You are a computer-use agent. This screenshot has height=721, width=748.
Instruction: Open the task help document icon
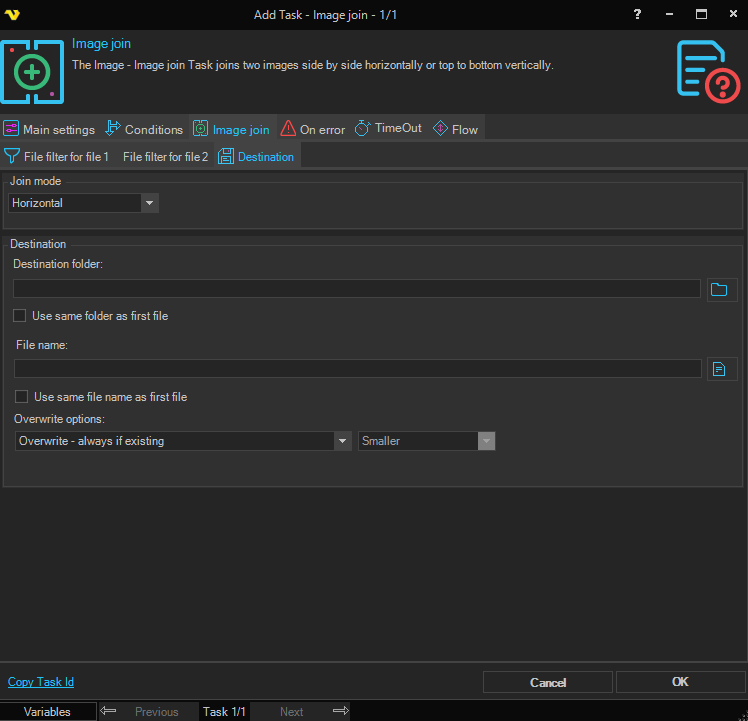point(707,71)
